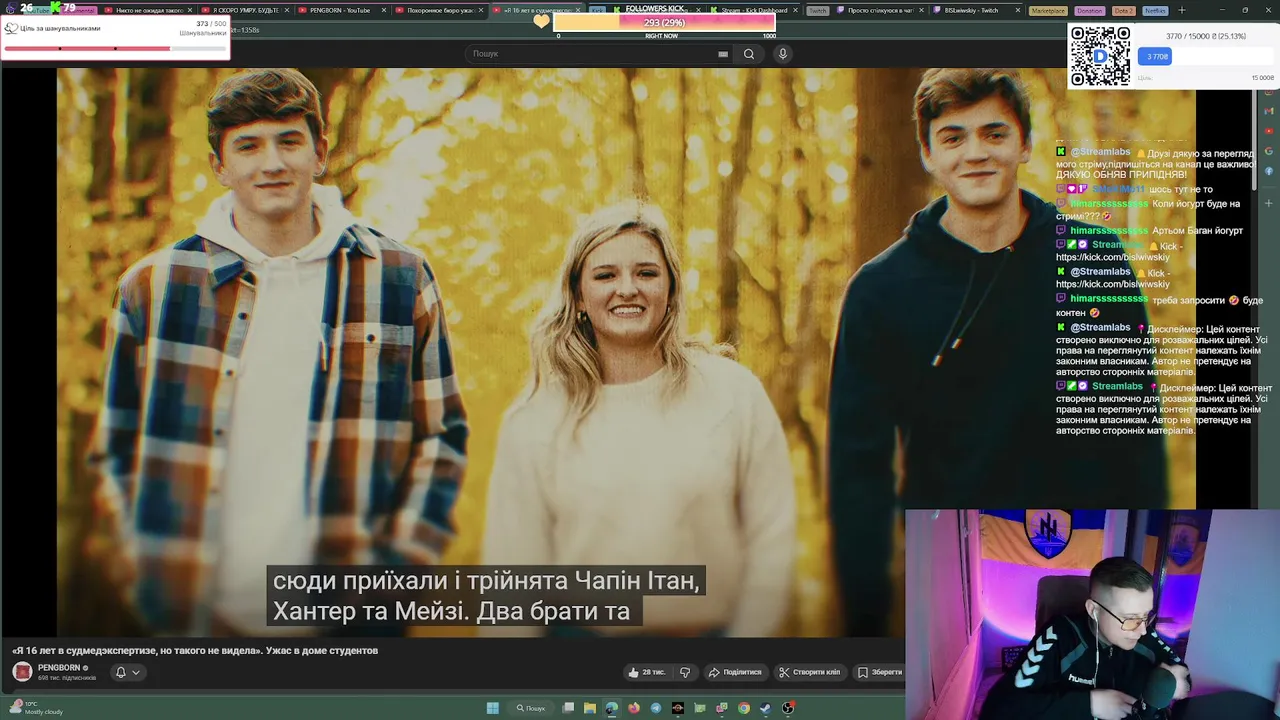This screenshot has height=720, width=1280.
Task: Open Microsoft Edge from the taskbar
Action: click(x=612, y=708)
